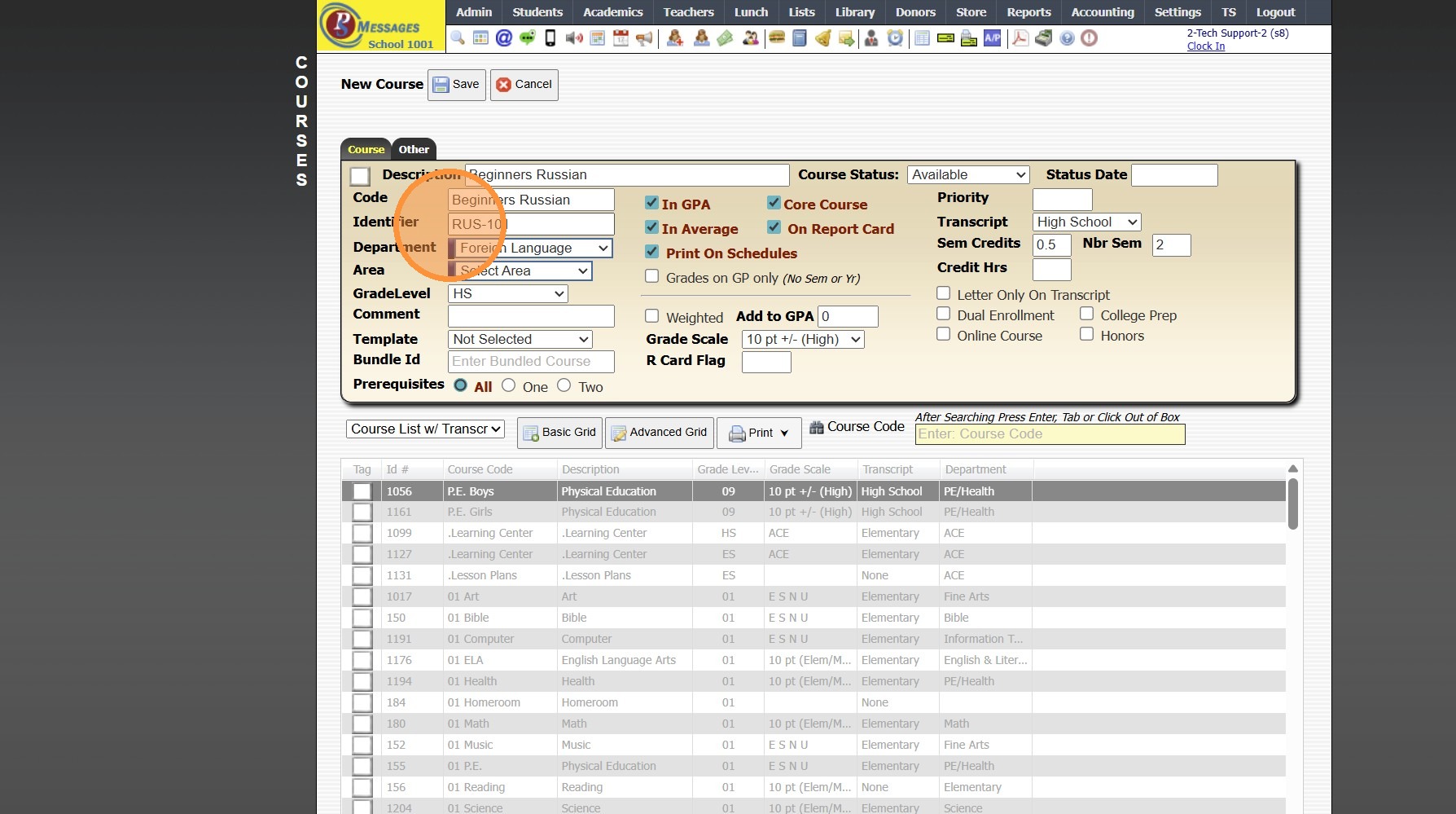
Task: Open the Print dropdown button
Action: (759, 433)
